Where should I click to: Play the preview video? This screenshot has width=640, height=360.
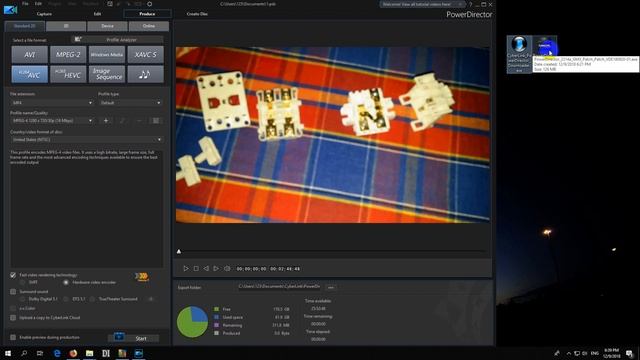pos(186,269)
